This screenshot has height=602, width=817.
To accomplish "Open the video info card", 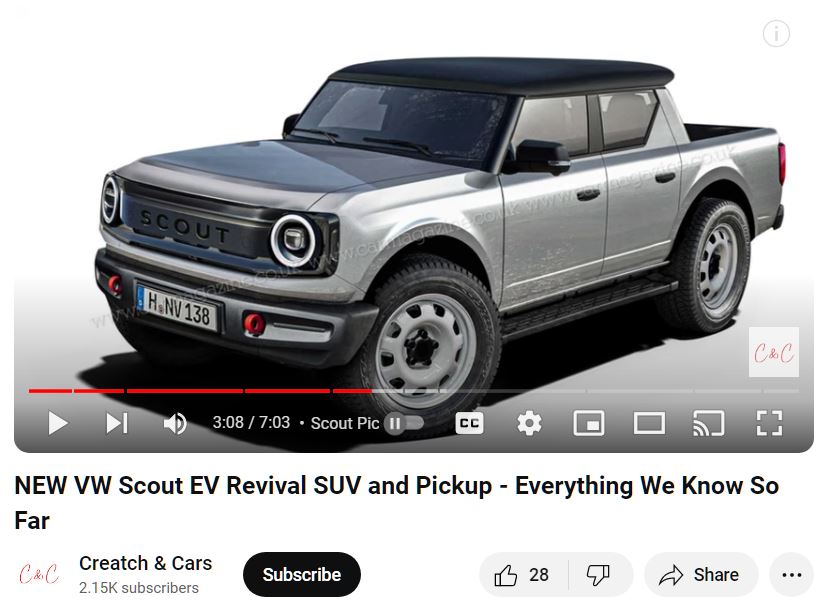I will pos(776,34).
